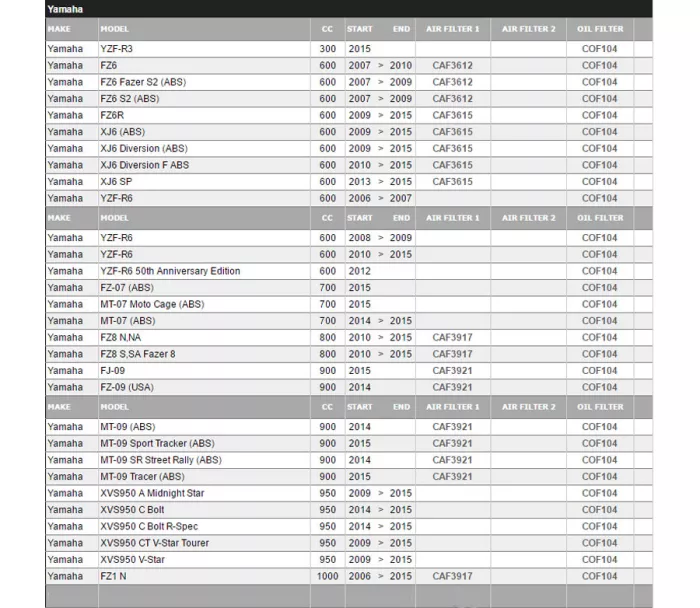
Task: Select the YZF-R3 model cell
Action: [x=116, y=48]
